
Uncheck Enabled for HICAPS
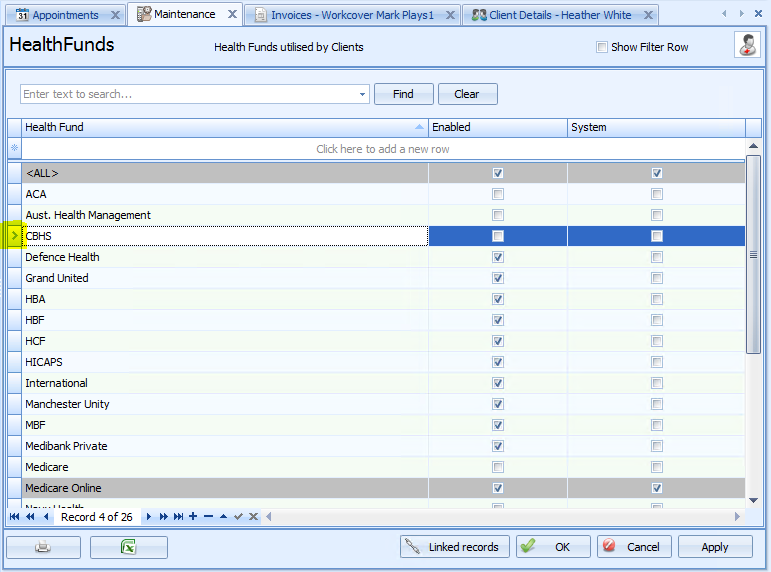tap(498, 362)
